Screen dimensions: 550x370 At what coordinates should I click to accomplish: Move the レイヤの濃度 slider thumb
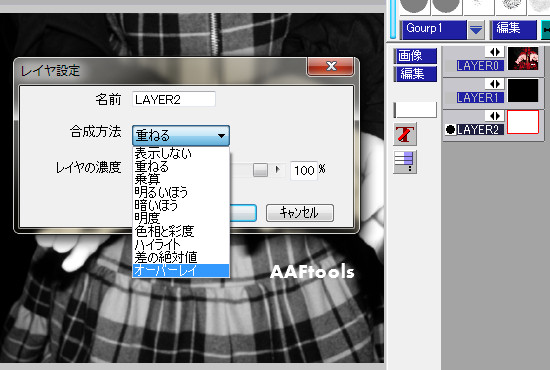(x=260, y=170)
